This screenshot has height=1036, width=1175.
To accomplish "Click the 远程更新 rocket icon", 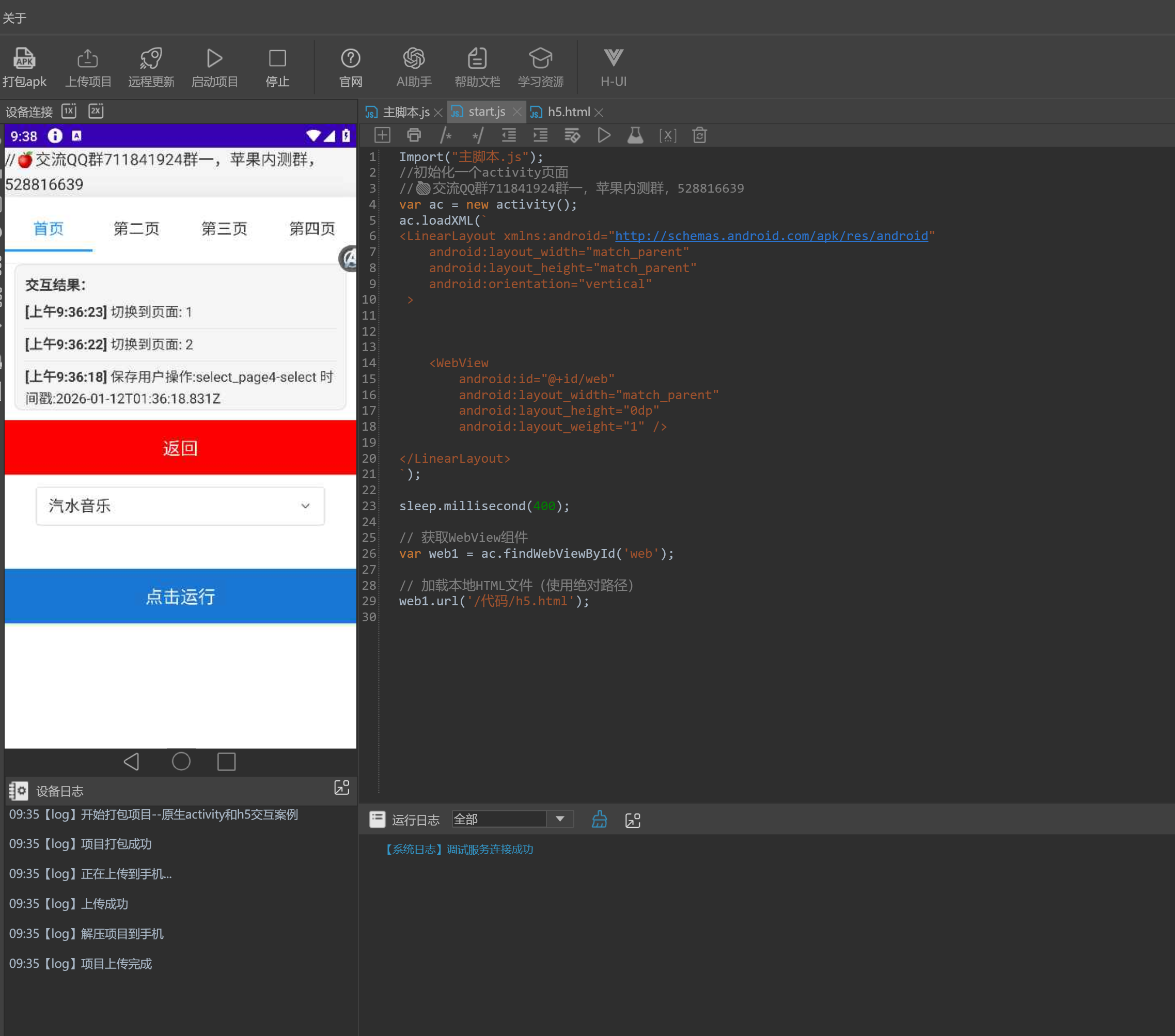I will [151, 59].
